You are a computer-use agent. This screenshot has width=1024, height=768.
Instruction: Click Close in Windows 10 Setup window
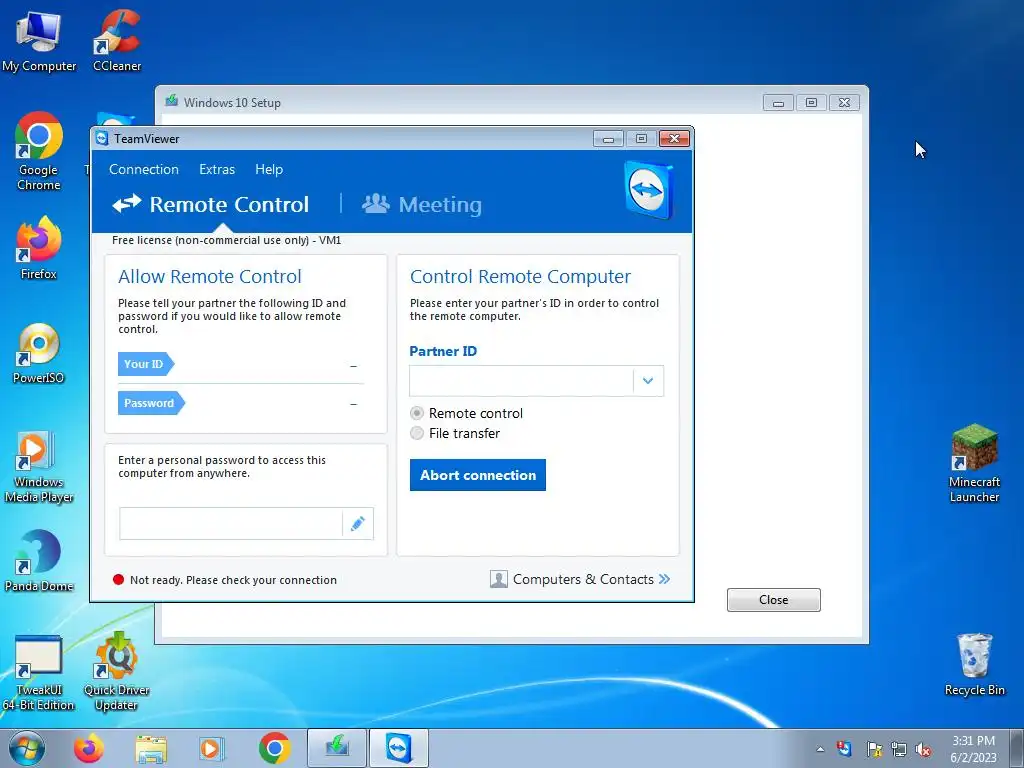[773, 600]
